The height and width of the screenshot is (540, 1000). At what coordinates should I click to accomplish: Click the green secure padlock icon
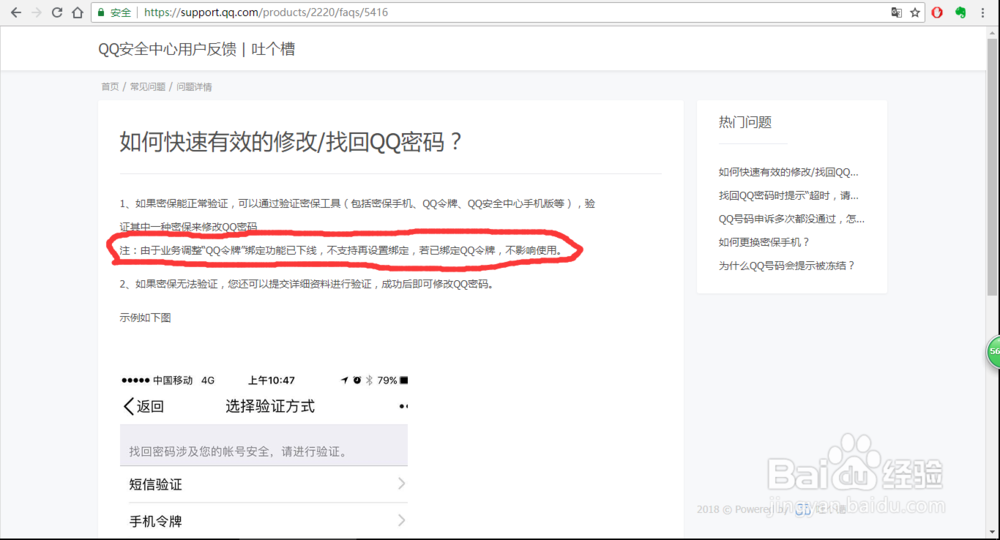click(101, 12)
